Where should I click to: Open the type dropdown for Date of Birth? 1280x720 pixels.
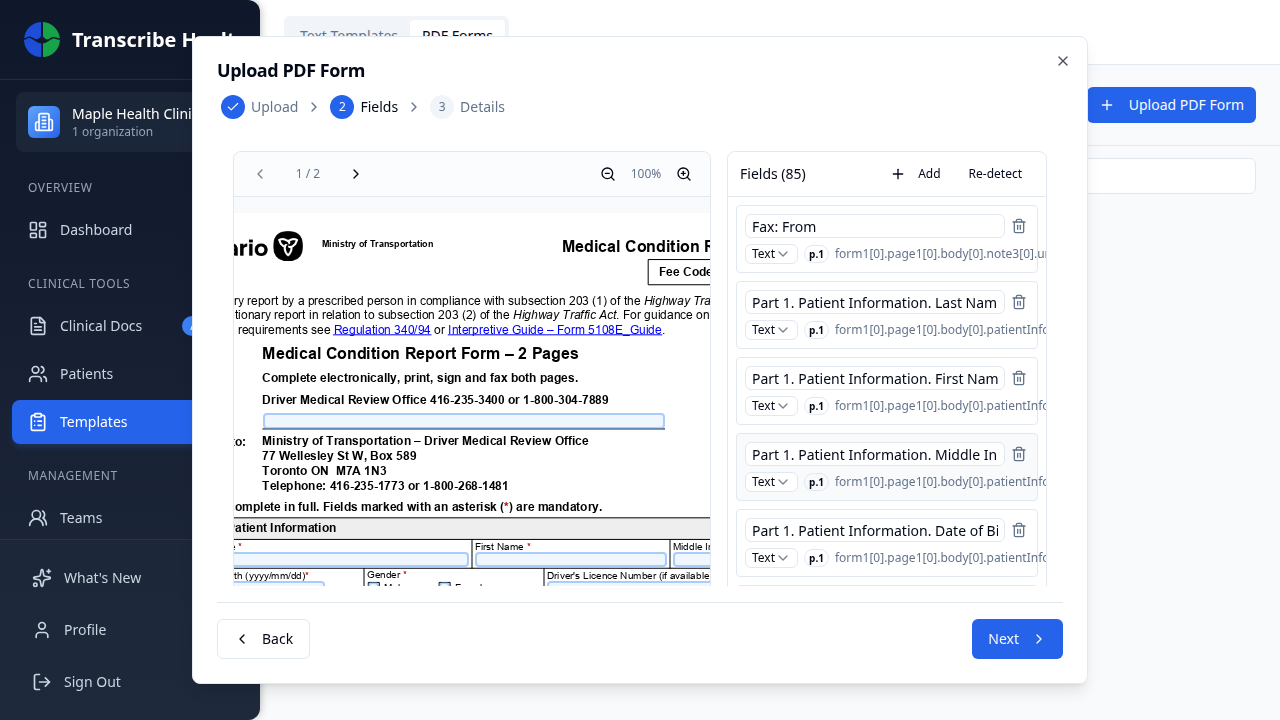point(770,557)
